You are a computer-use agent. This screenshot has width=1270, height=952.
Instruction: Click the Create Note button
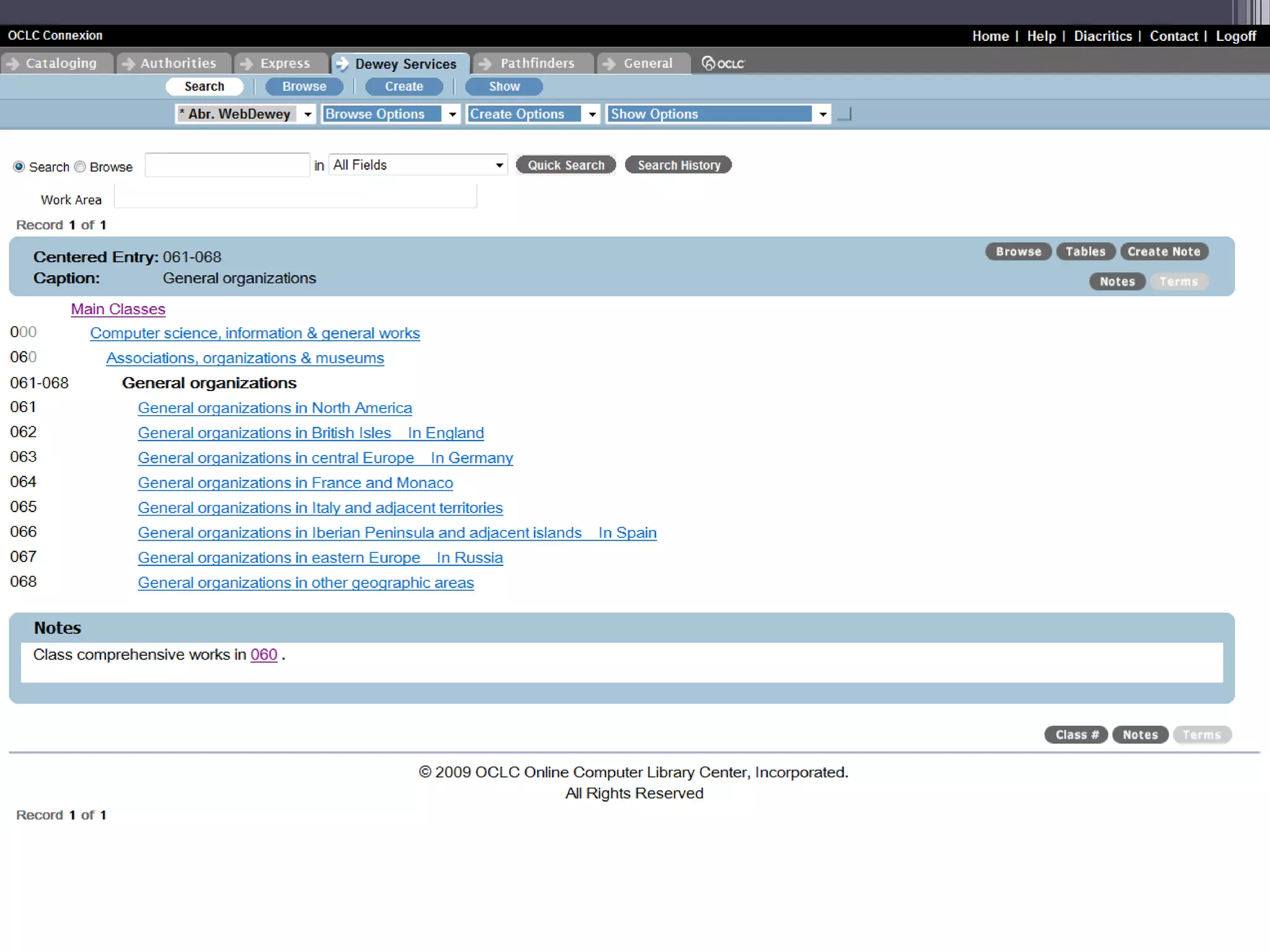(x=1163, y=252)
